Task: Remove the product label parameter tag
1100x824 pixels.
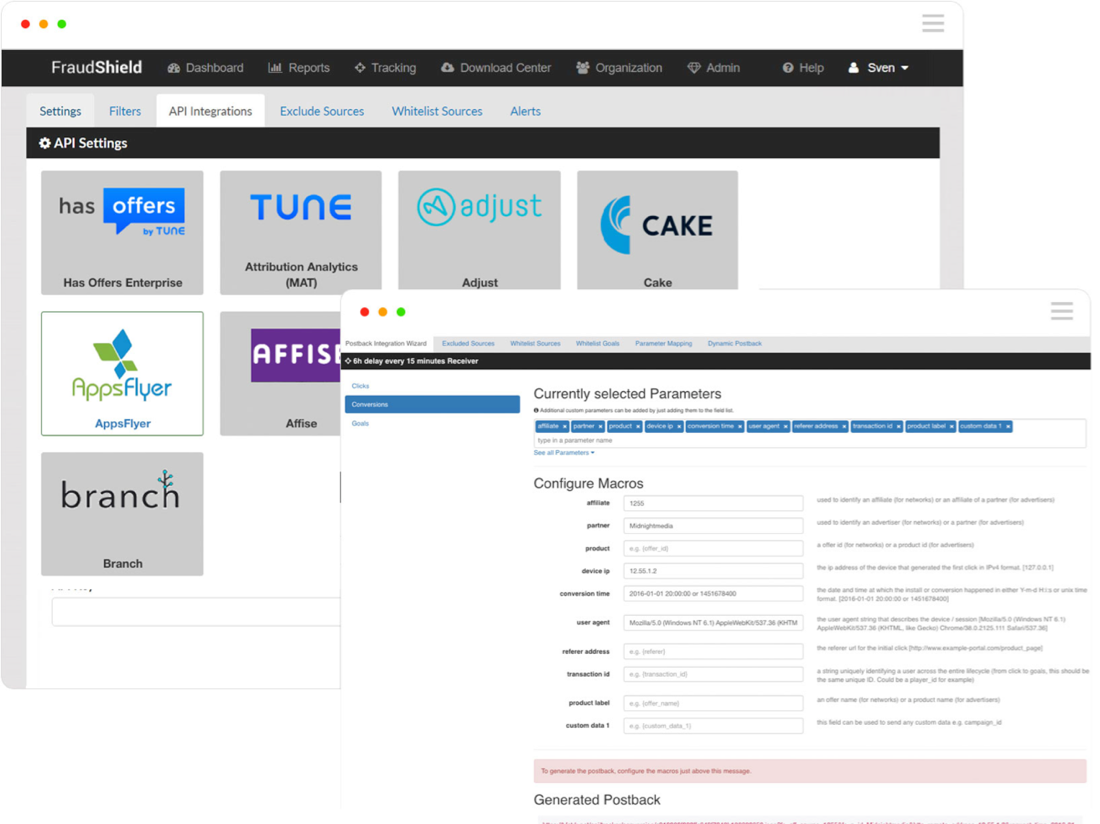Action: point(951,426)
